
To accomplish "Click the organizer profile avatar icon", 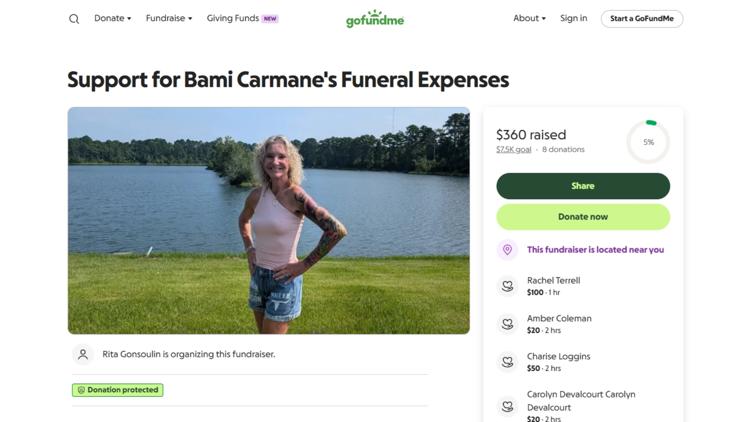I will (x=83, y=355).
